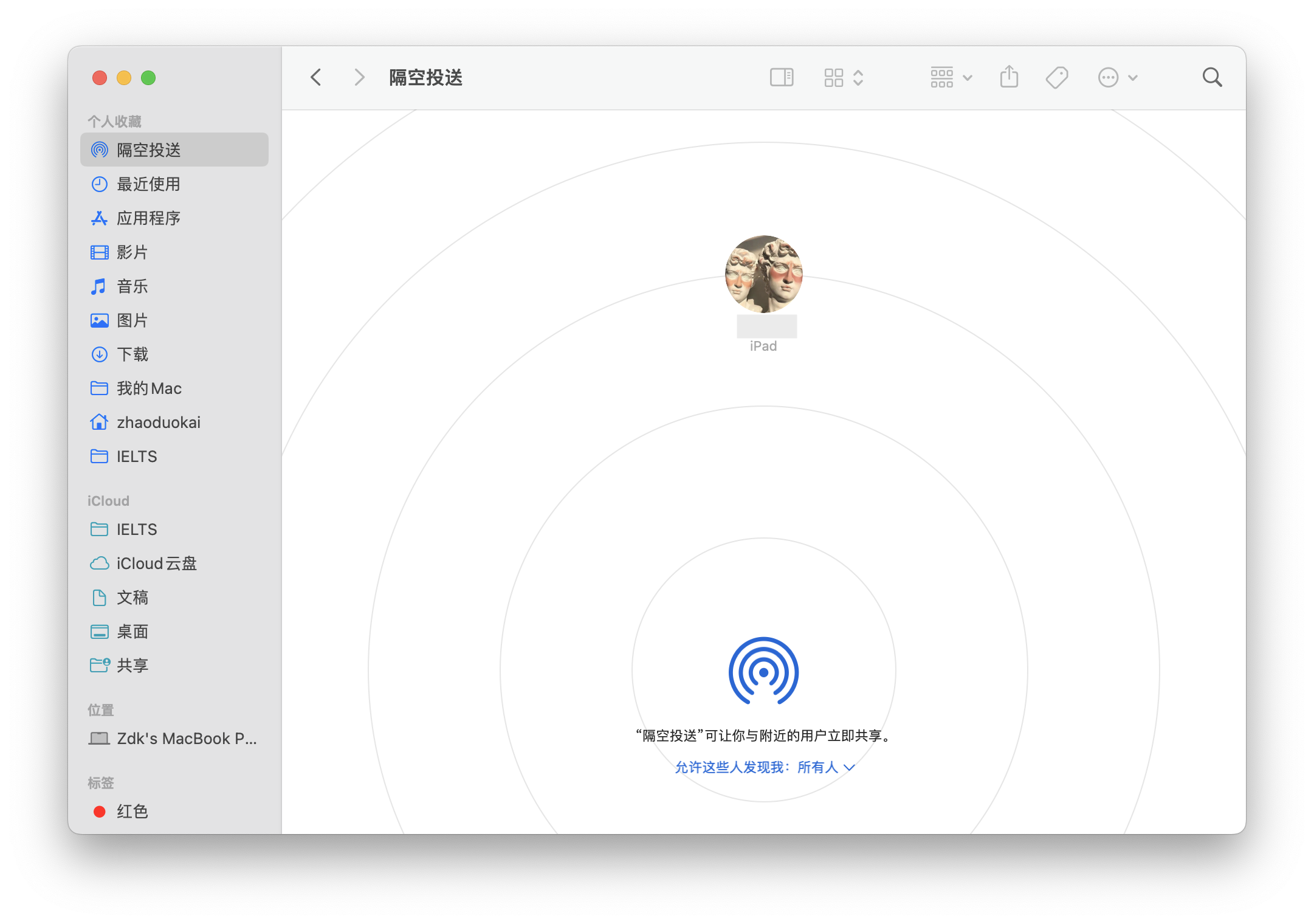Click the edit tags icon
1314x924 pixels.
[x=1057, y=77]
